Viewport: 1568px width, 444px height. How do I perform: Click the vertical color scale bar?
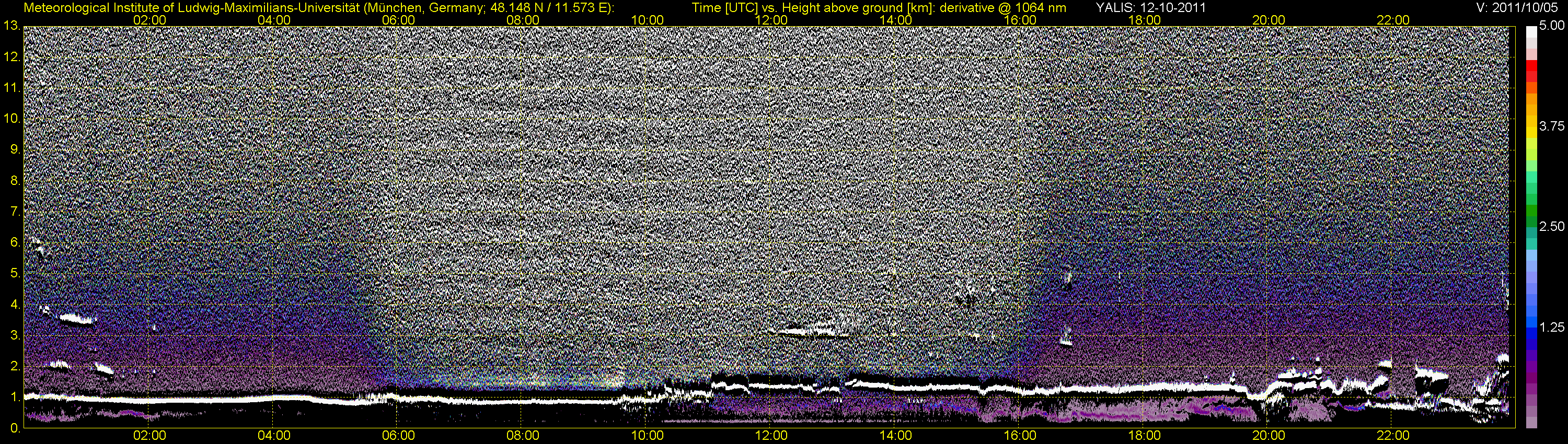[1531, 227]
